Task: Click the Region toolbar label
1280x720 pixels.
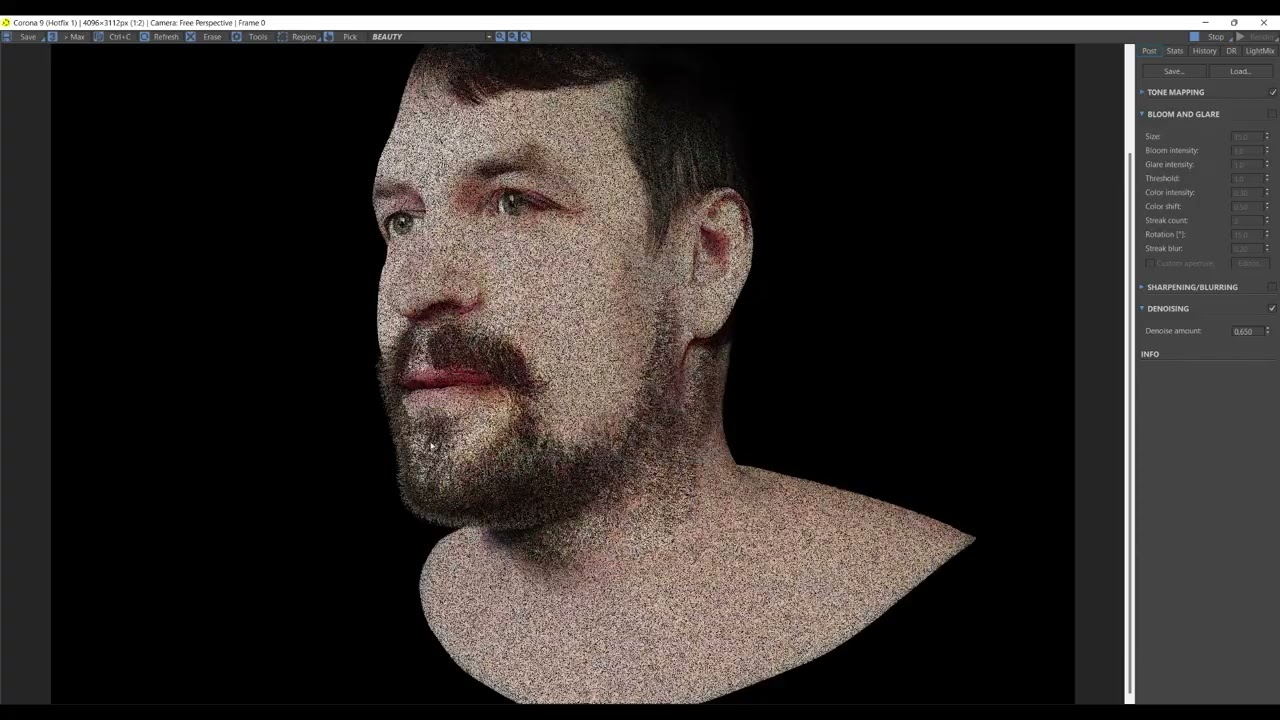Action: (304, 37)
